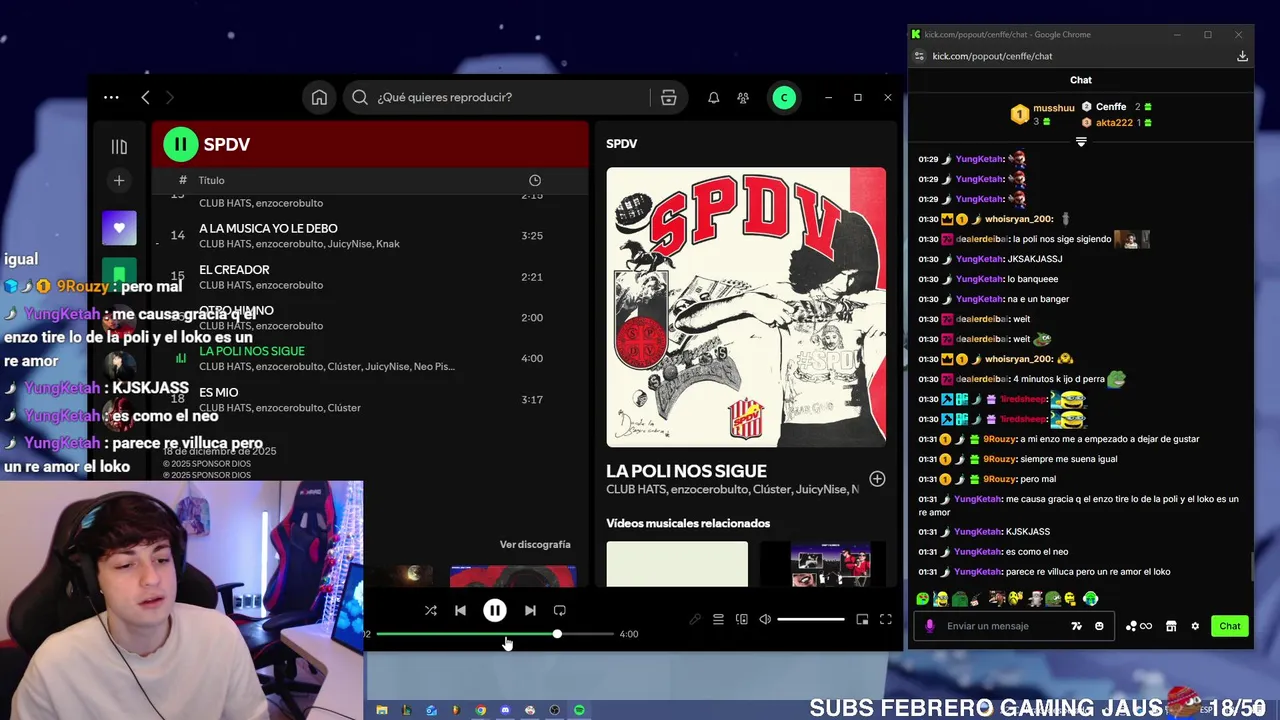
Task: Select track EL CREADOR
Action: 370,277
